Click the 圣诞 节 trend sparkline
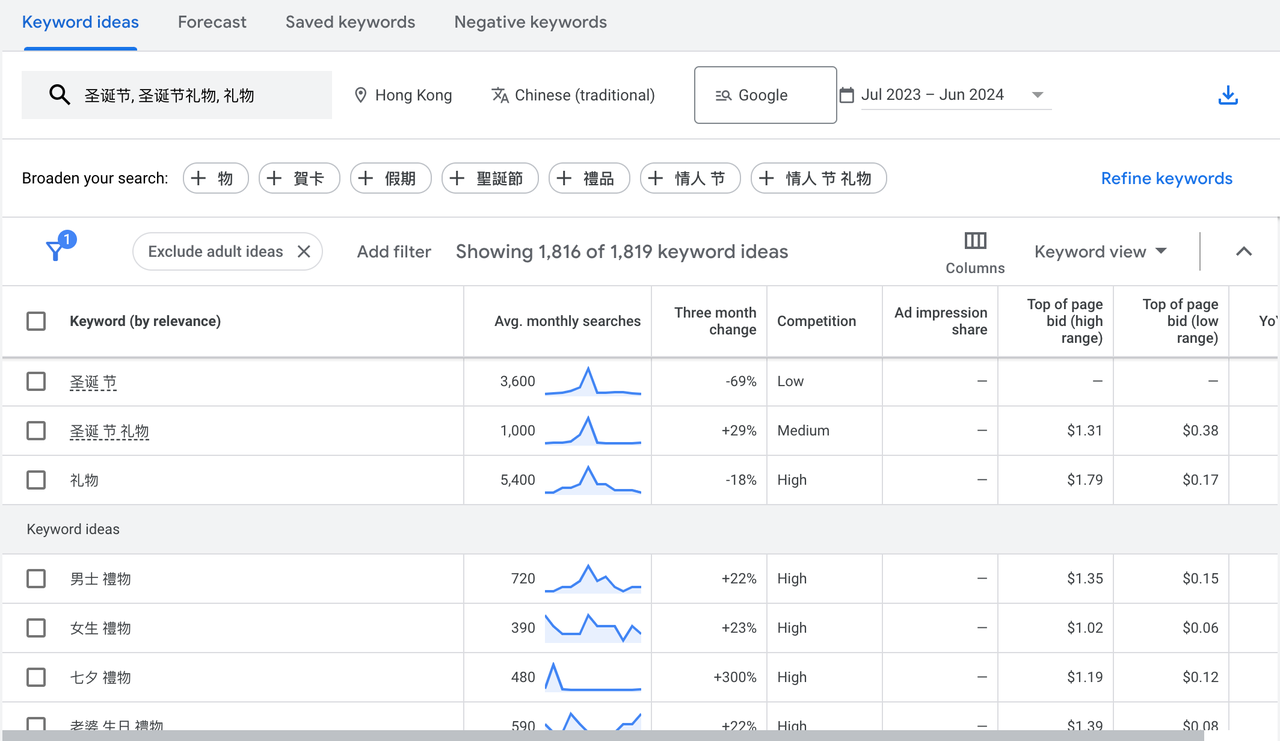1280x741 pixels. coord(593,382)
